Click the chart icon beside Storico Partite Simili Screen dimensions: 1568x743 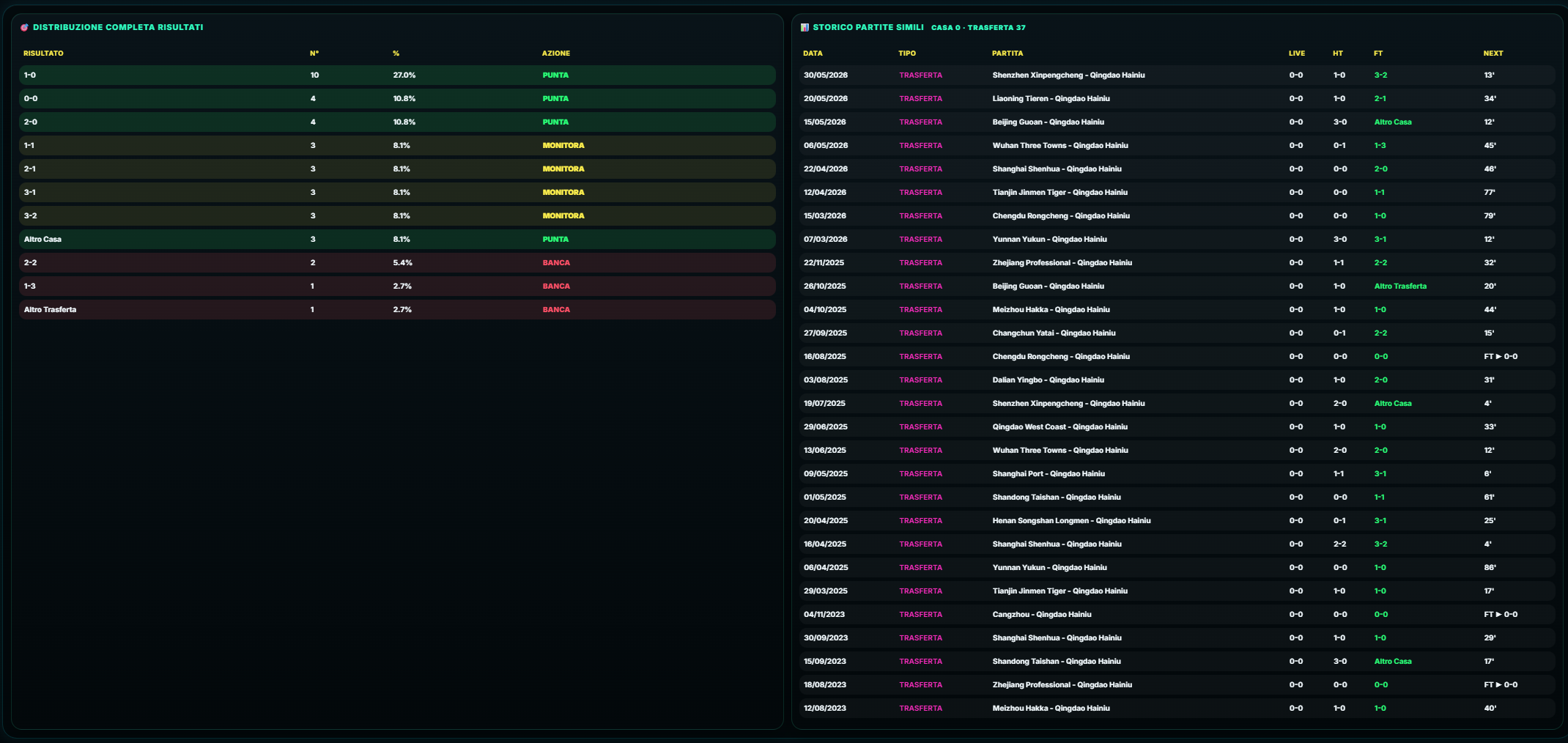click(805, 27)
